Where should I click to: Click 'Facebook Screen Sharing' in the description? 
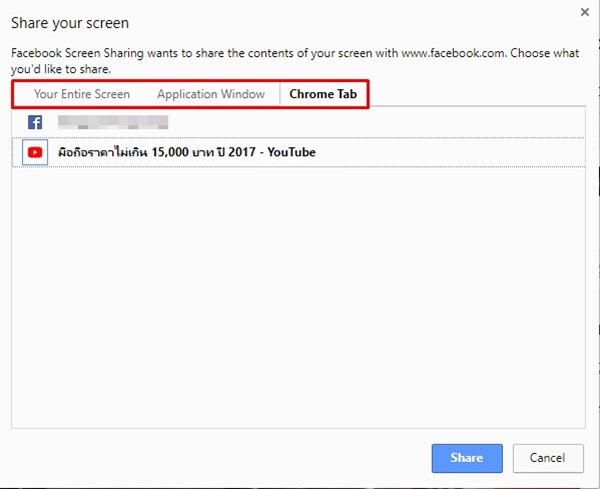pos(77,53)
